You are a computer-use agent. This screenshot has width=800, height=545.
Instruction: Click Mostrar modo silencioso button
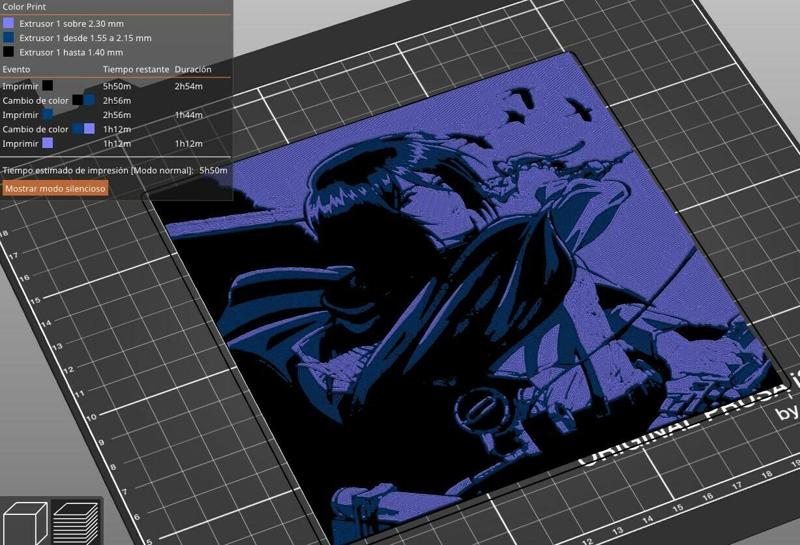(x=55, y=188)
